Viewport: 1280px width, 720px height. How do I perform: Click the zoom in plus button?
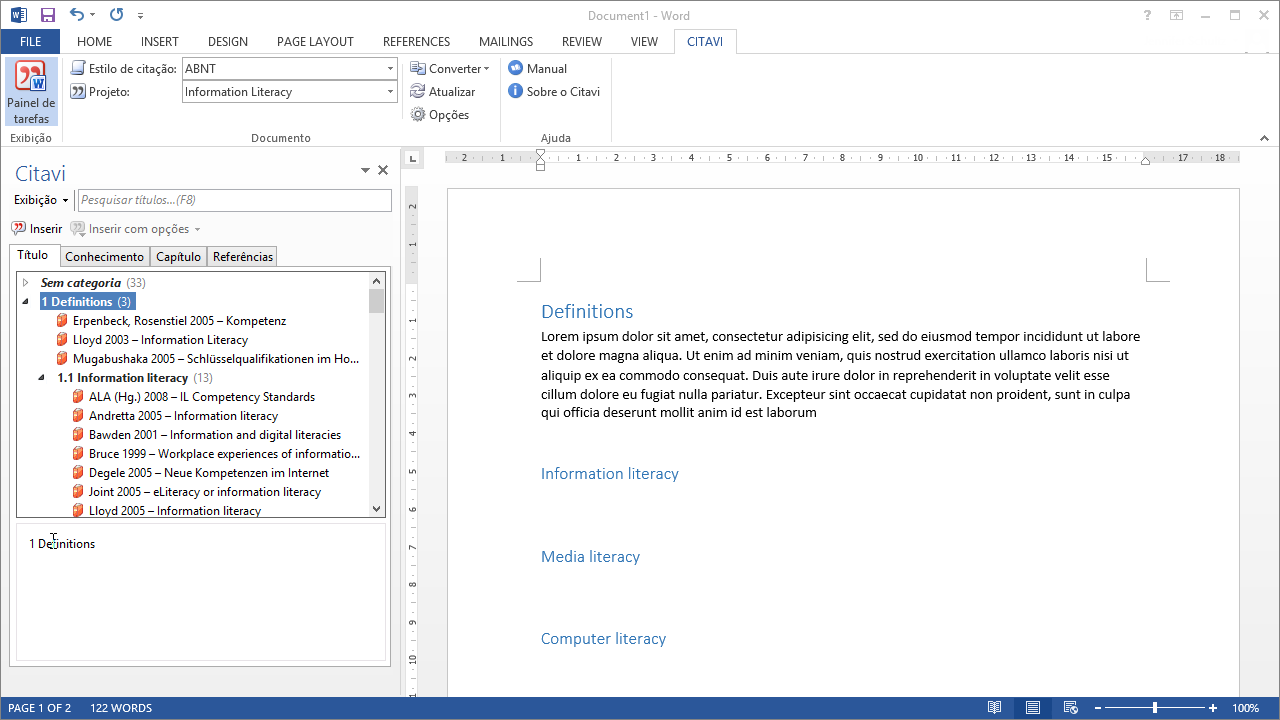tap(1213, 708)
